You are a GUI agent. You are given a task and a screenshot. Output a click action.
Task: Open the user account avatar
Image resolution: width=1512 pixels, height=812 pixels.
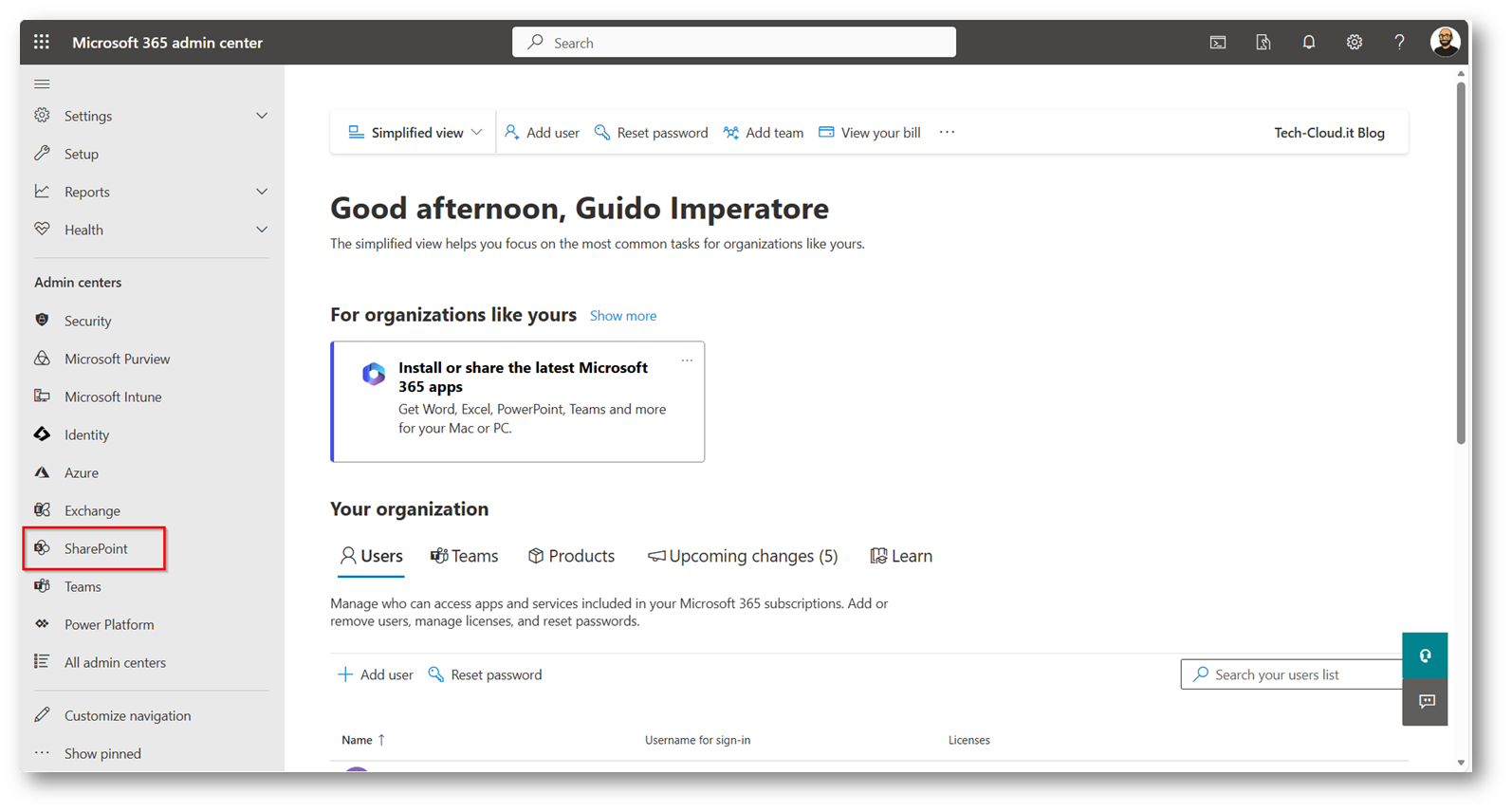[x=1445, y=42]
